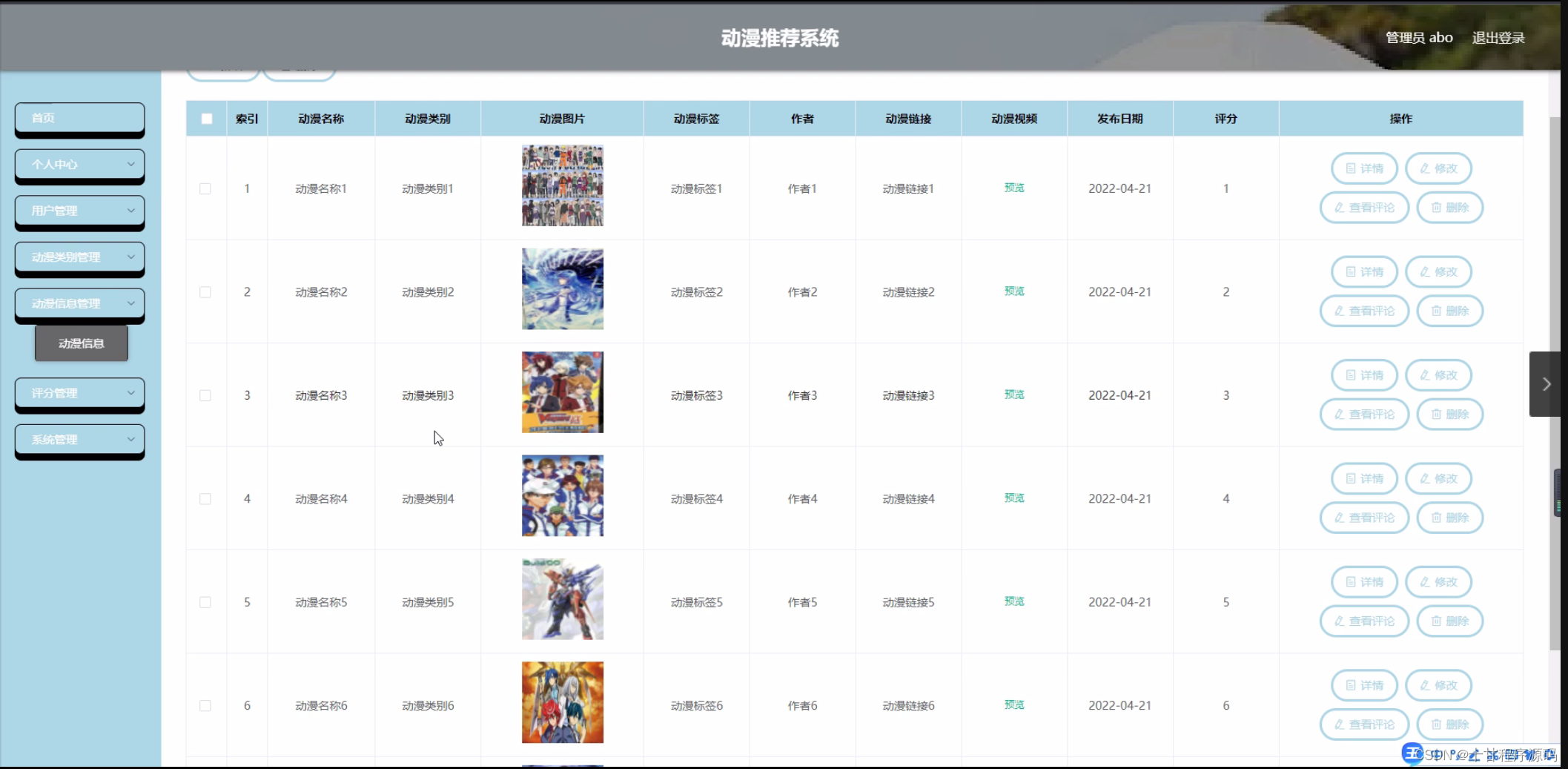This screenshot has width=1568, height=769.
Task: Preview the video (预览) for 动漫名称1
Action: point(1014,188)
